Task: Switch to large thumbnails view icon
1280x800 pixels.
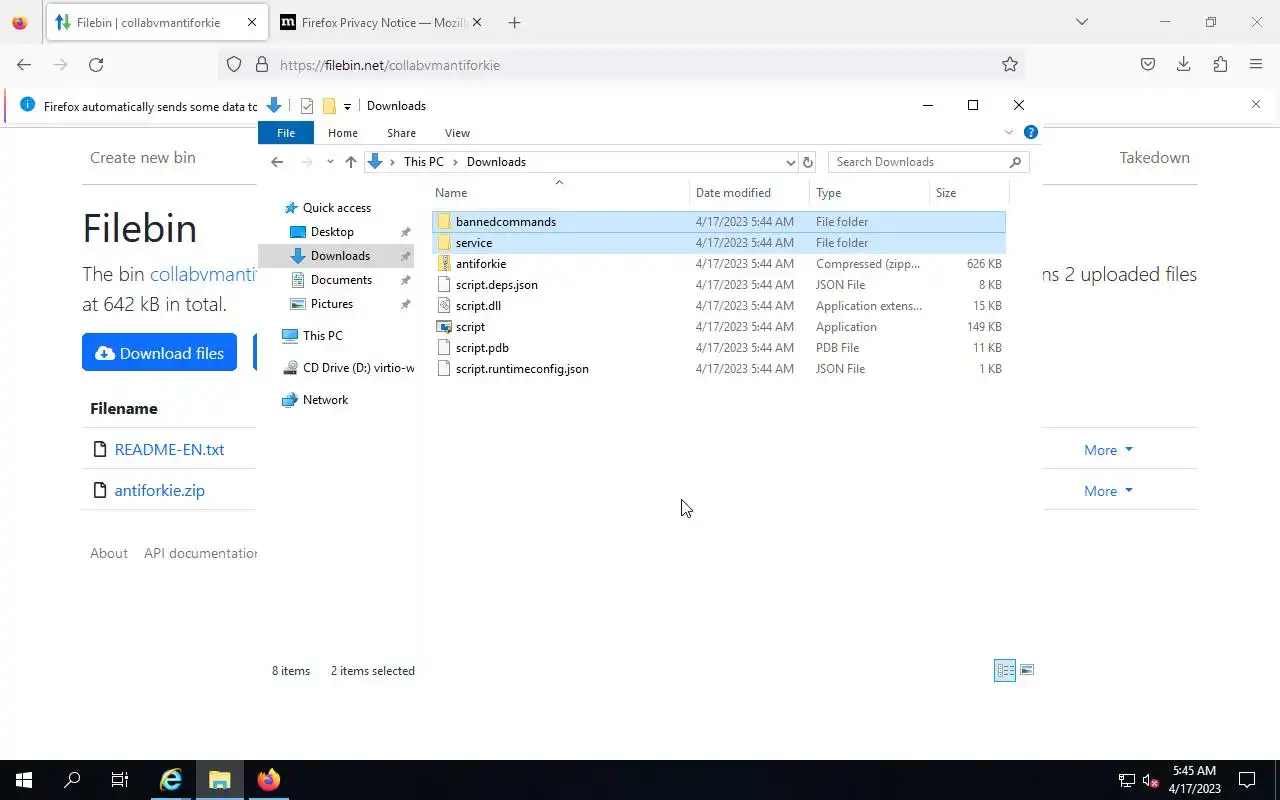Action: point(1027,671)
